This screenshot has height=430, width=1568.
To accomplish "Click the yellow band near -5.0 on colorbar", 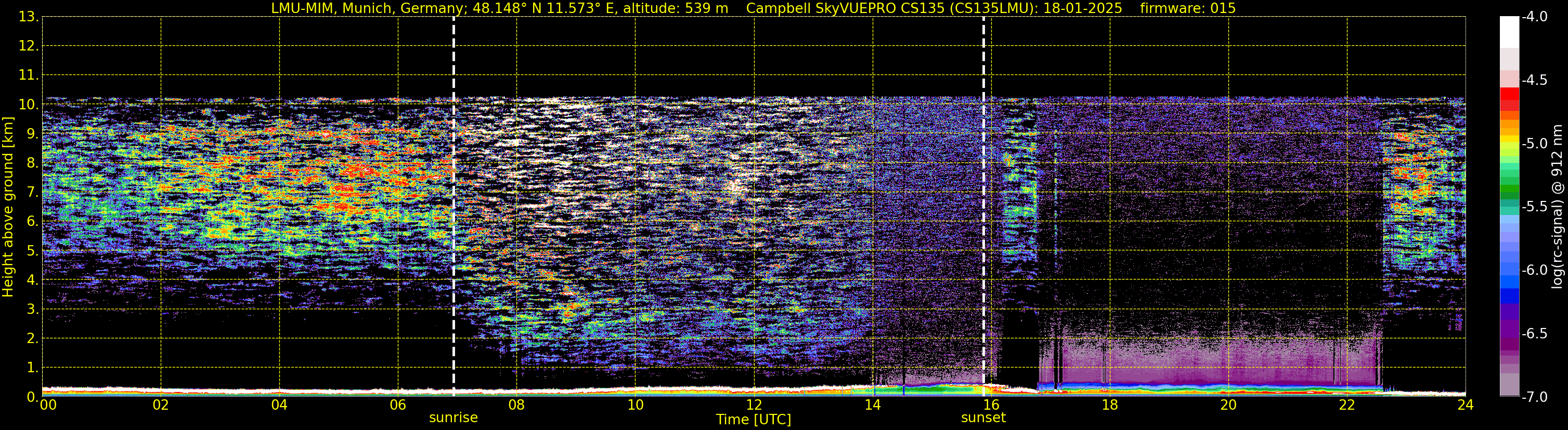I will click(1510, 140).
